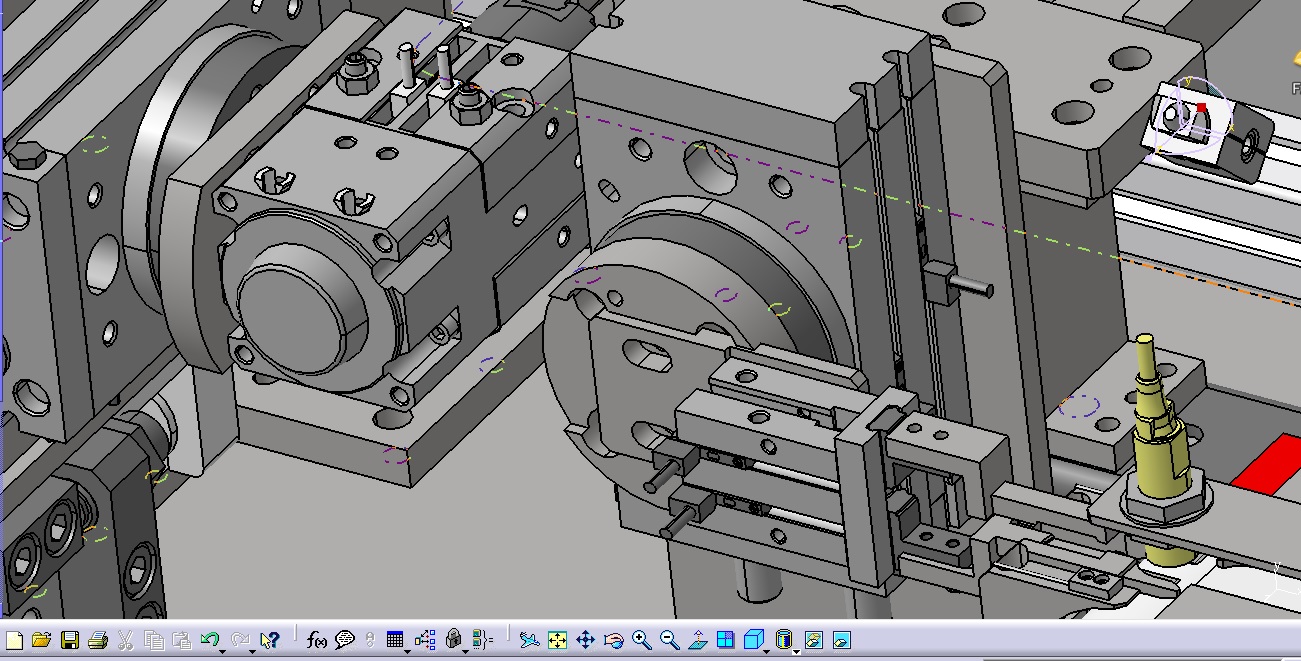Zoom in with the plus magnifier
The width and height of the screenshot is (1301, 661).
point(642,640)
